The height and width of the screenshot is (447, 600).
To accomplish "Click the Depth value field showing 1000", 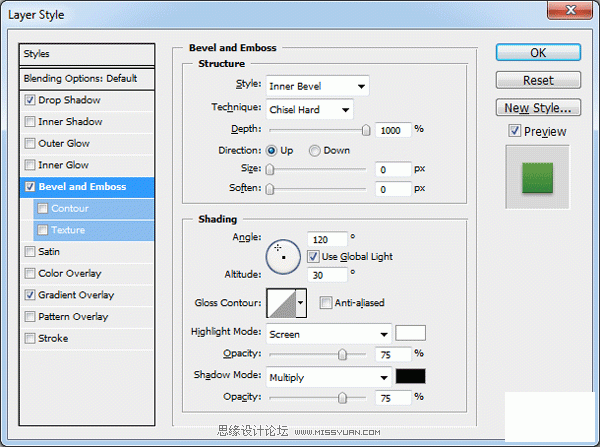I will 393,131.
